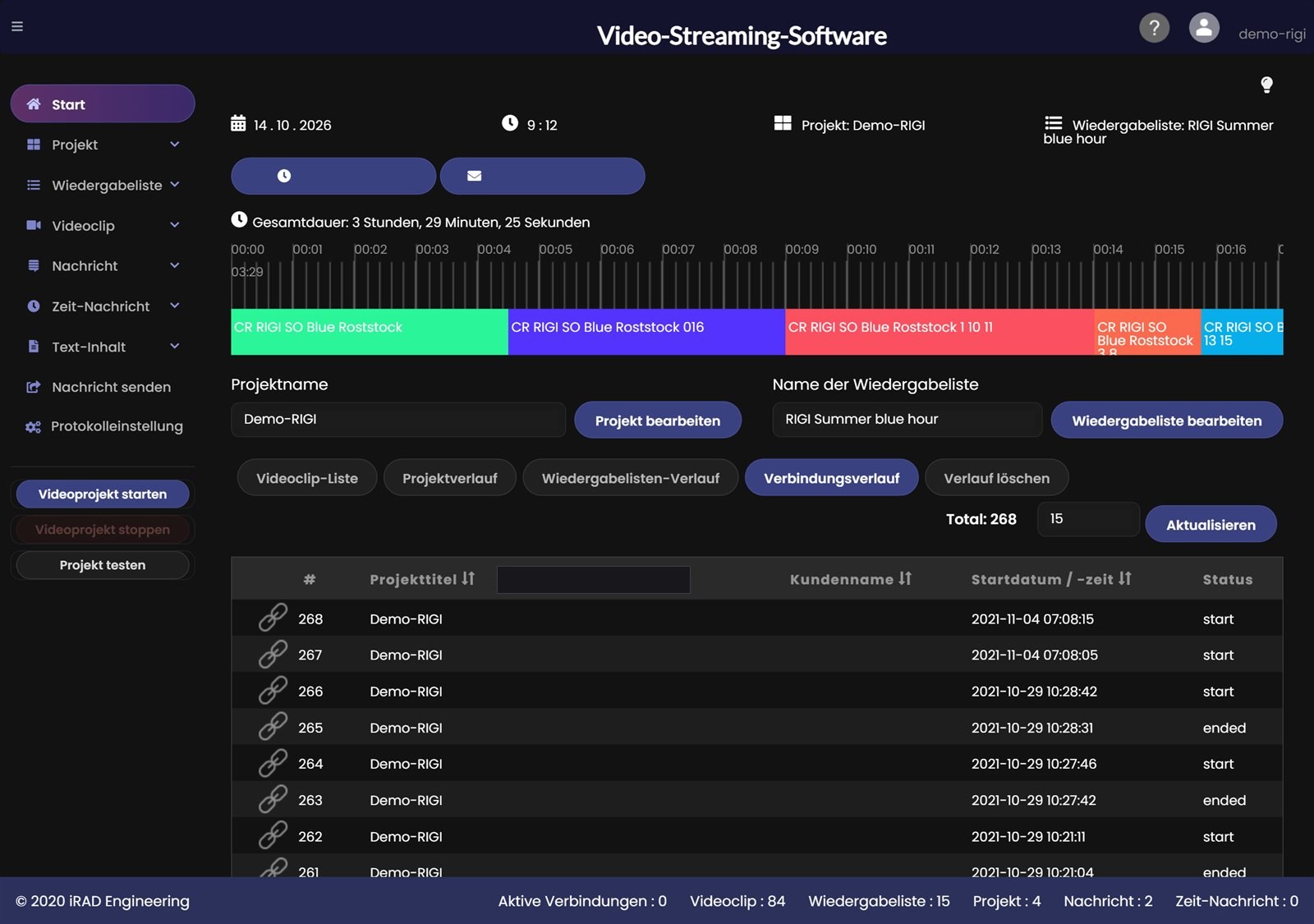The width and height of the screenshot is (1314, 924).
Task: Open the demo-rigi user avatar icon
Action: tap(1204, 28)
